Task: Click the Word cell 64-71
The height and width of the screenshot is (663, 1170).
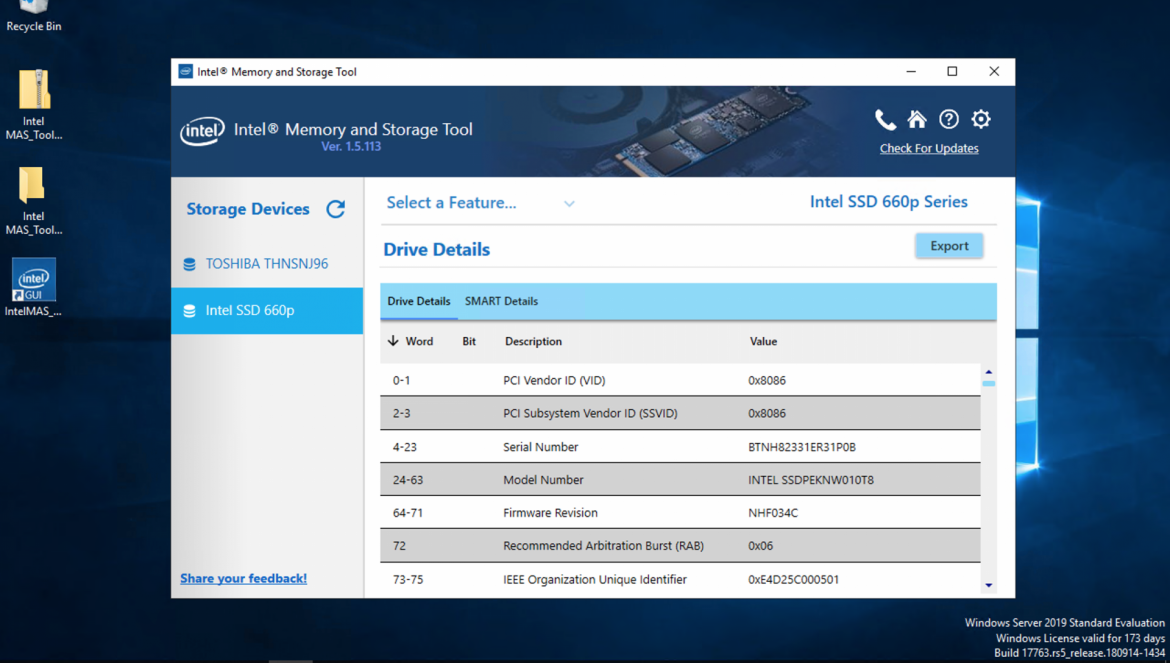Action: coord(407,513)
